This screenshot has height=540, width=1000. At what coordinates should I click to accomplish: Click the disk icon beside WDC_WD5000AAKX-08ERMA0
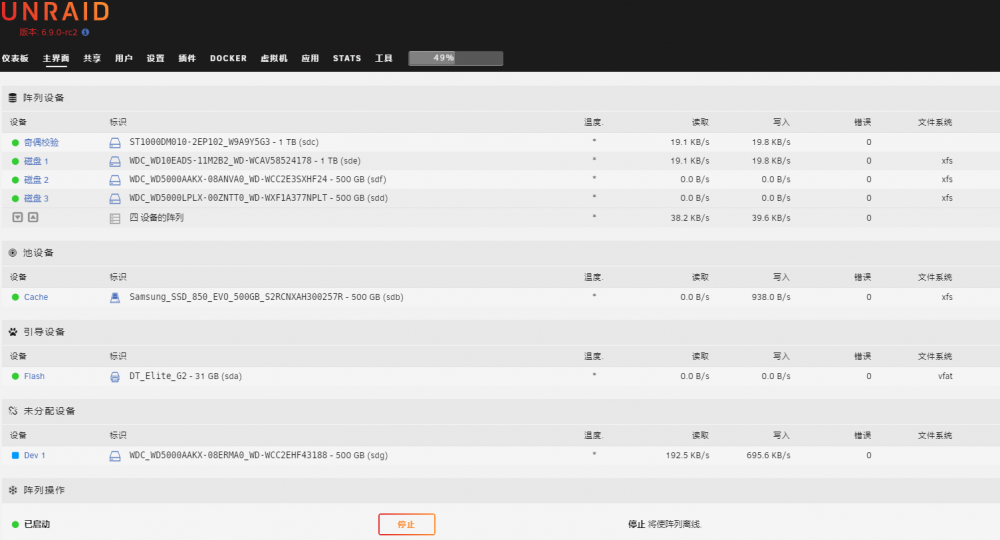(x=115, y=456)
